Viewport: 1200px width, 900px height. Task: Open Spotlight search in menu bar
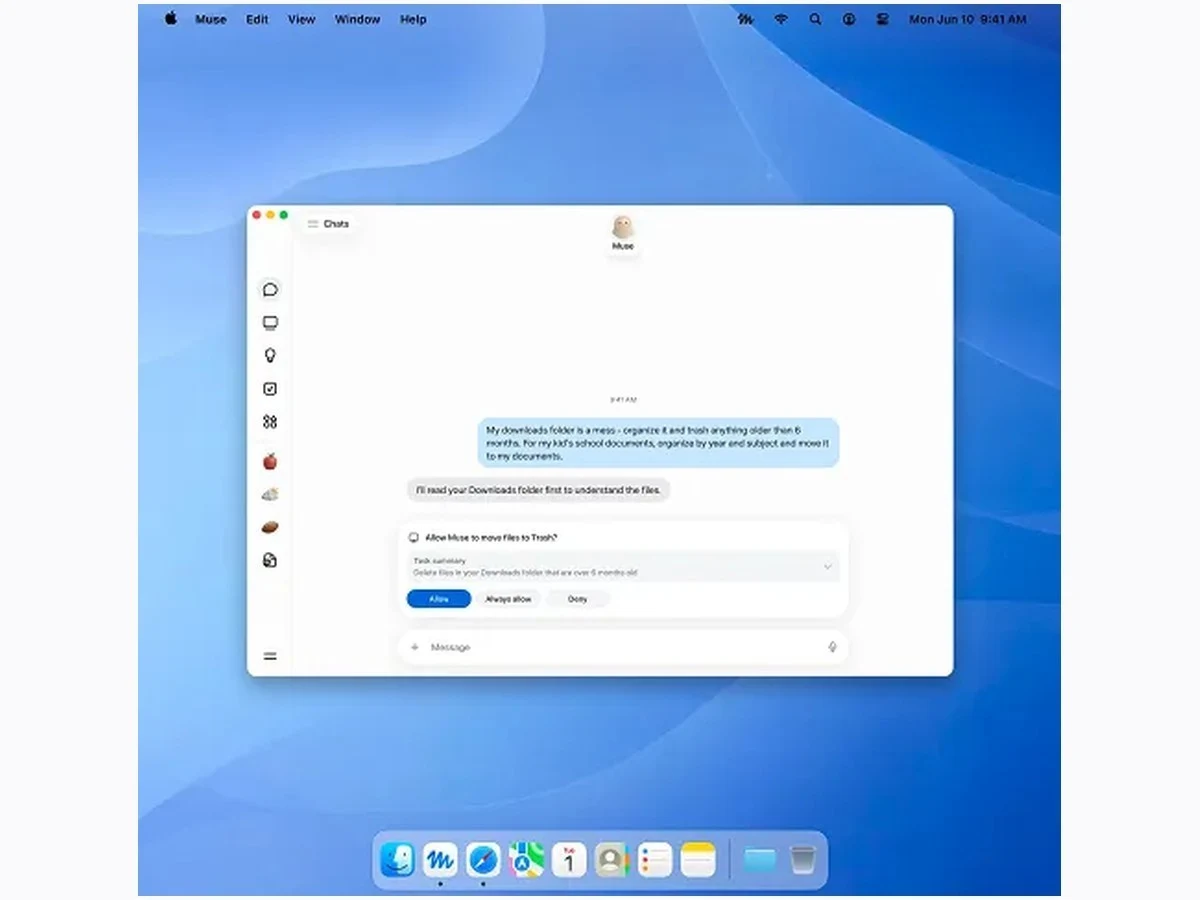coord(815,19)
